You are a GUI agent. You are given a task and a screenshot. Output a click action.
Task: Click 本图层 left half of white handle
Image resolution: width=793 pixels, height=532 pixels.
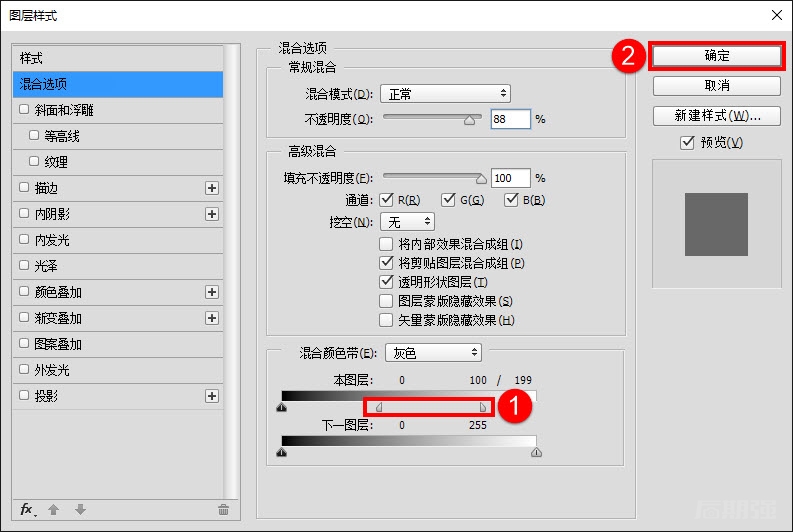[379, 407]
